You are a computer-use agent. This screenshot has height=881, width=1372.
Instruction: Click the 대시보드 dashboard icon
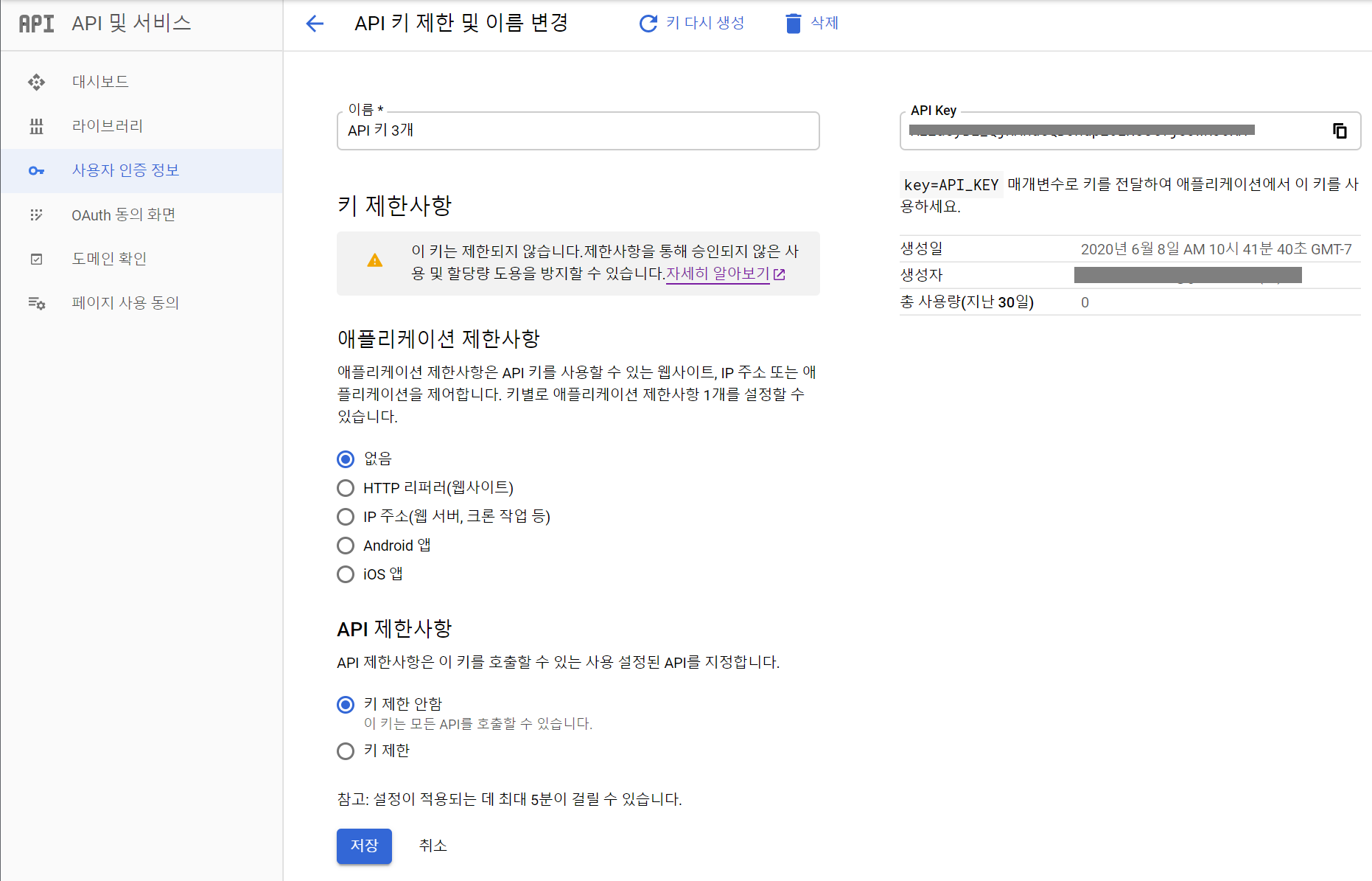click(36, 82)
